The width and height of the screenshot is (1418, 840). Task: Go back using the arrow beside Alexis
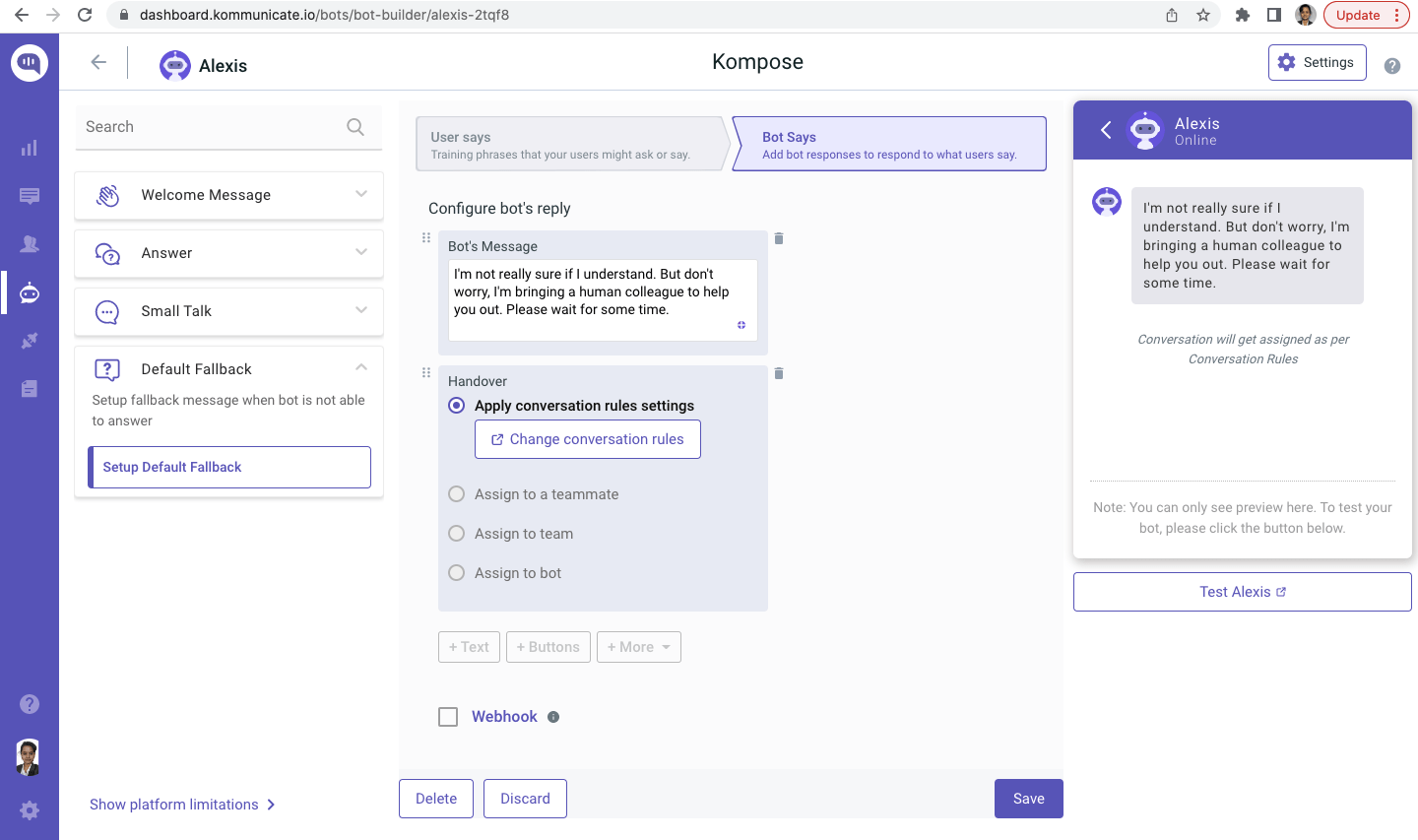click(x=98, y=62)
